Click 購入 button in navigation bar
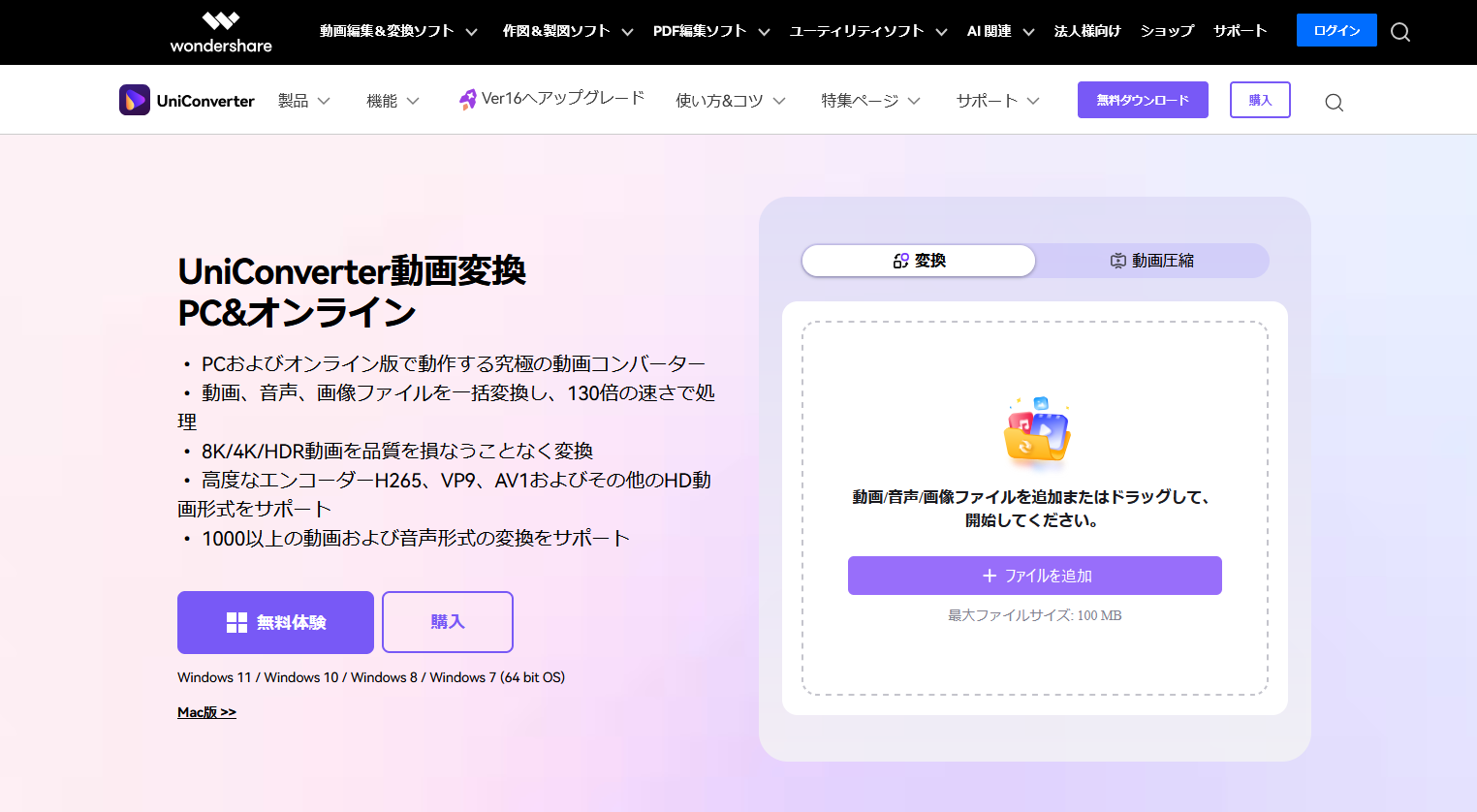1477x812 pixels. click(1260, 100)
